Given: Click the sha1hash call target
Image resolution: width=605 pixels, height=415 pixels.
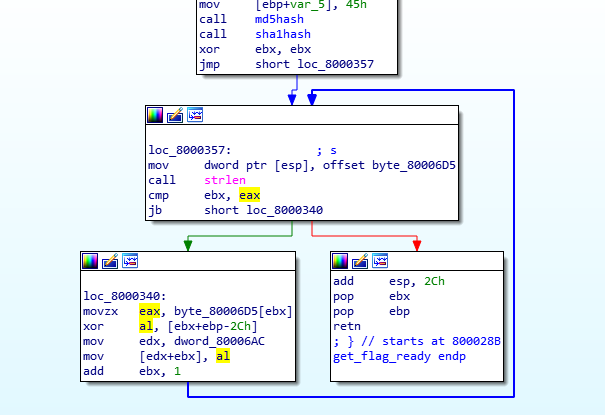Looking at the screenshot, I should click(283, 34).
